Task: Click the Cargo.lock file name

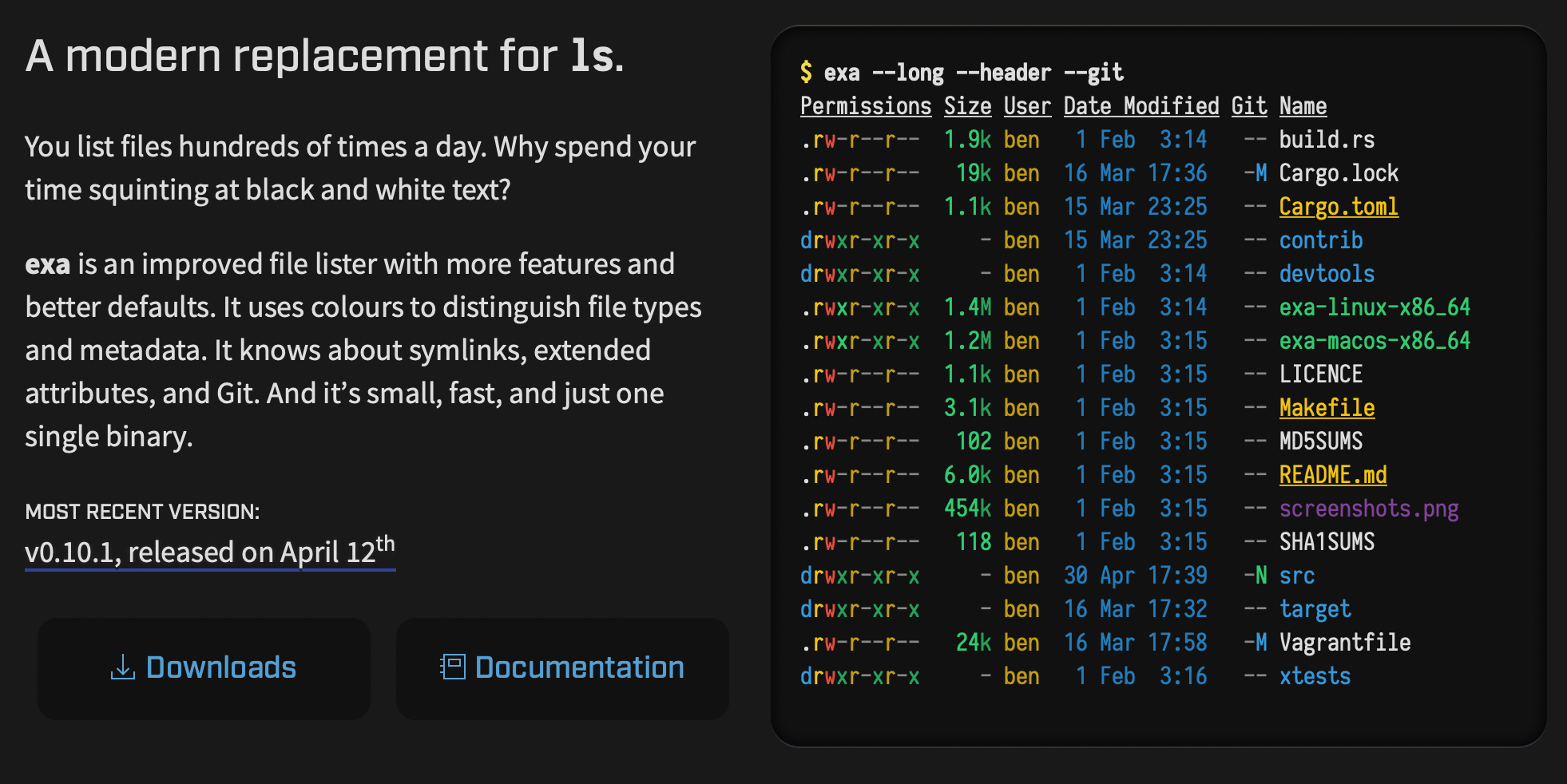Action: coord(1339,173)
